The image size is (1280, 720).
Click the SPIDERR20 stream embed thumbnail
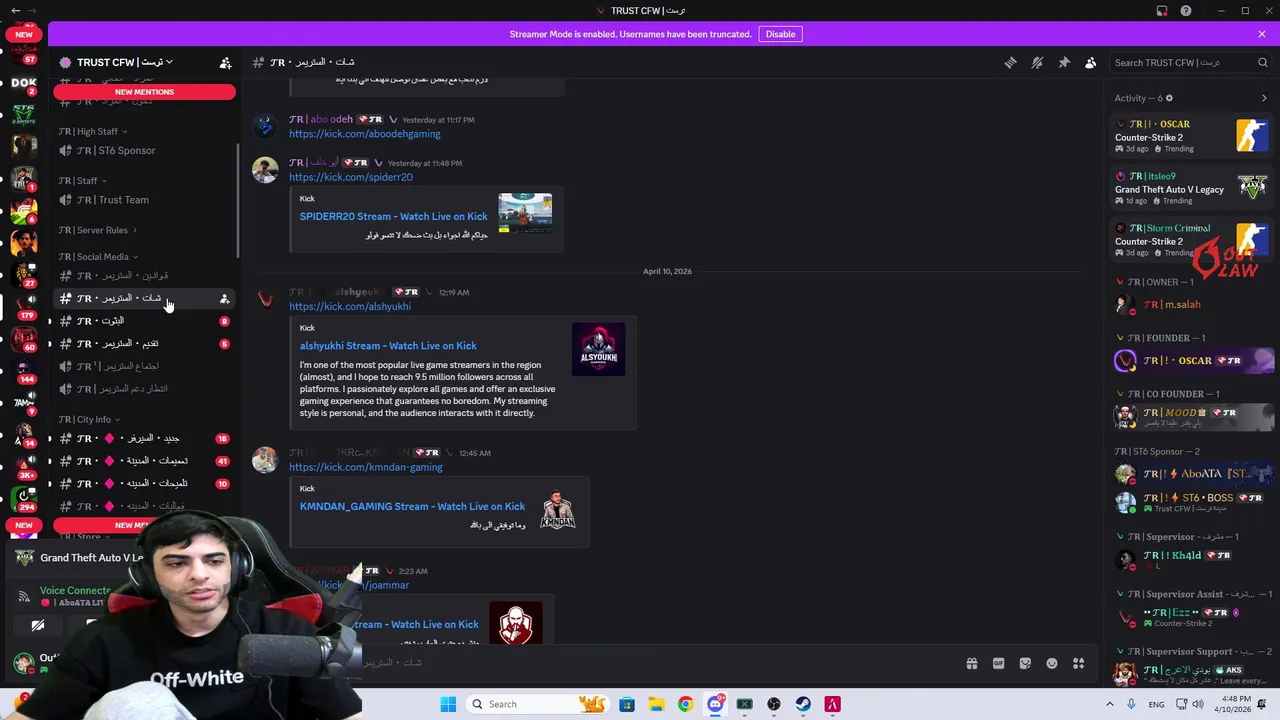click(525, 213)
